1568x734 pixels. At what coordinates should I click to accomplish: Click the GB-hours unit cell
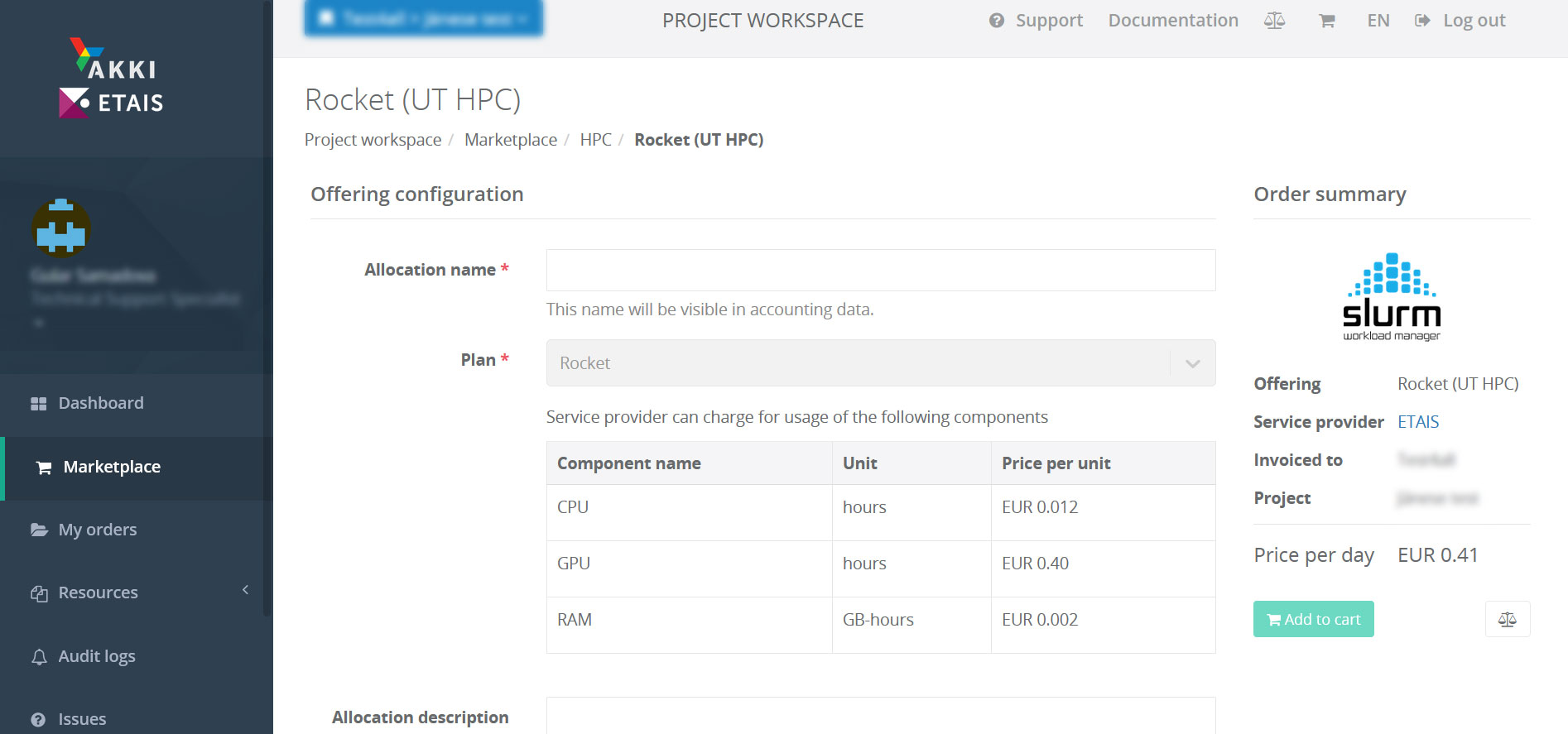click(911, 626)
